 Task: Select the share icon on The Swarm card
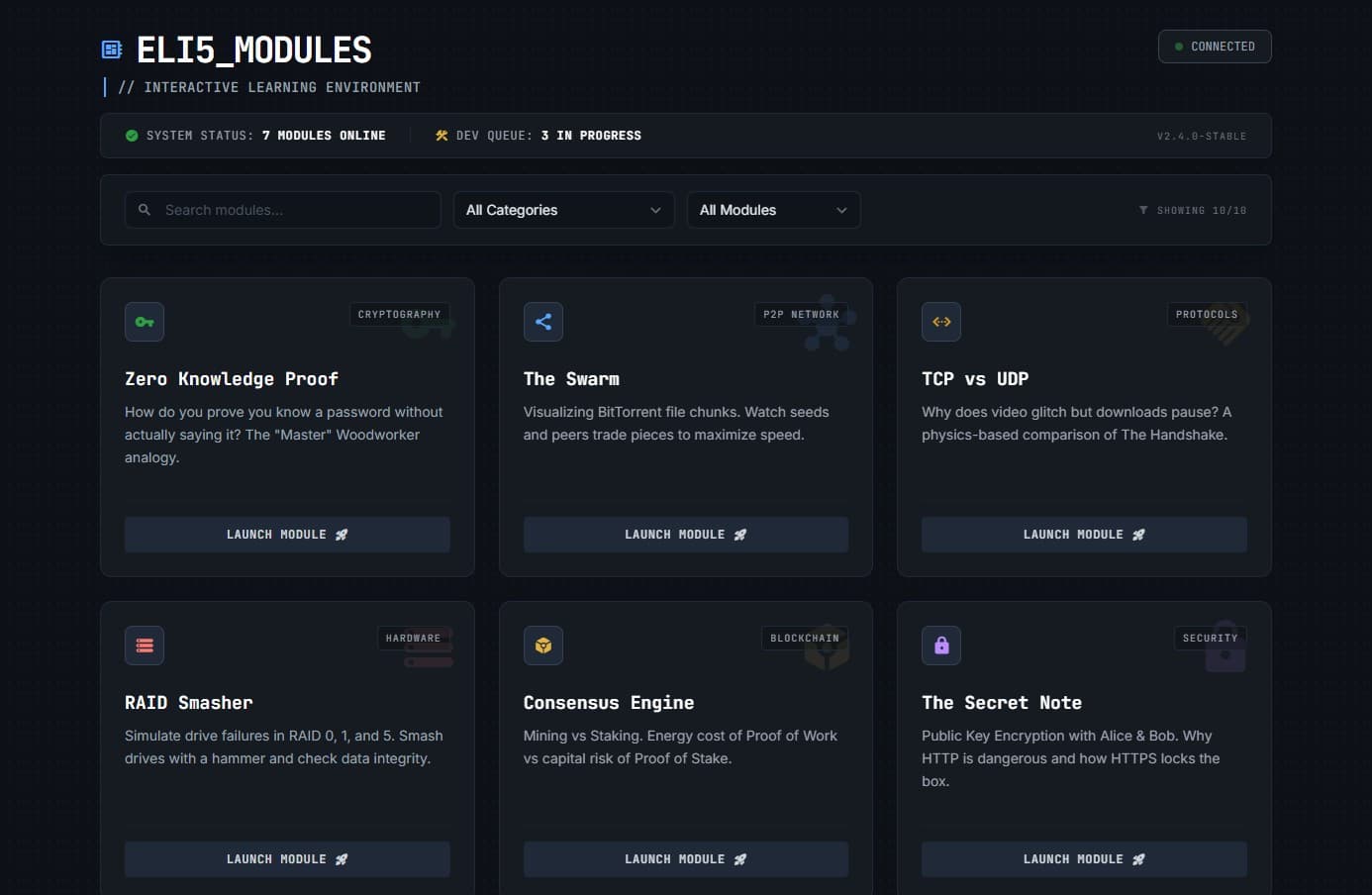point(542,322)
